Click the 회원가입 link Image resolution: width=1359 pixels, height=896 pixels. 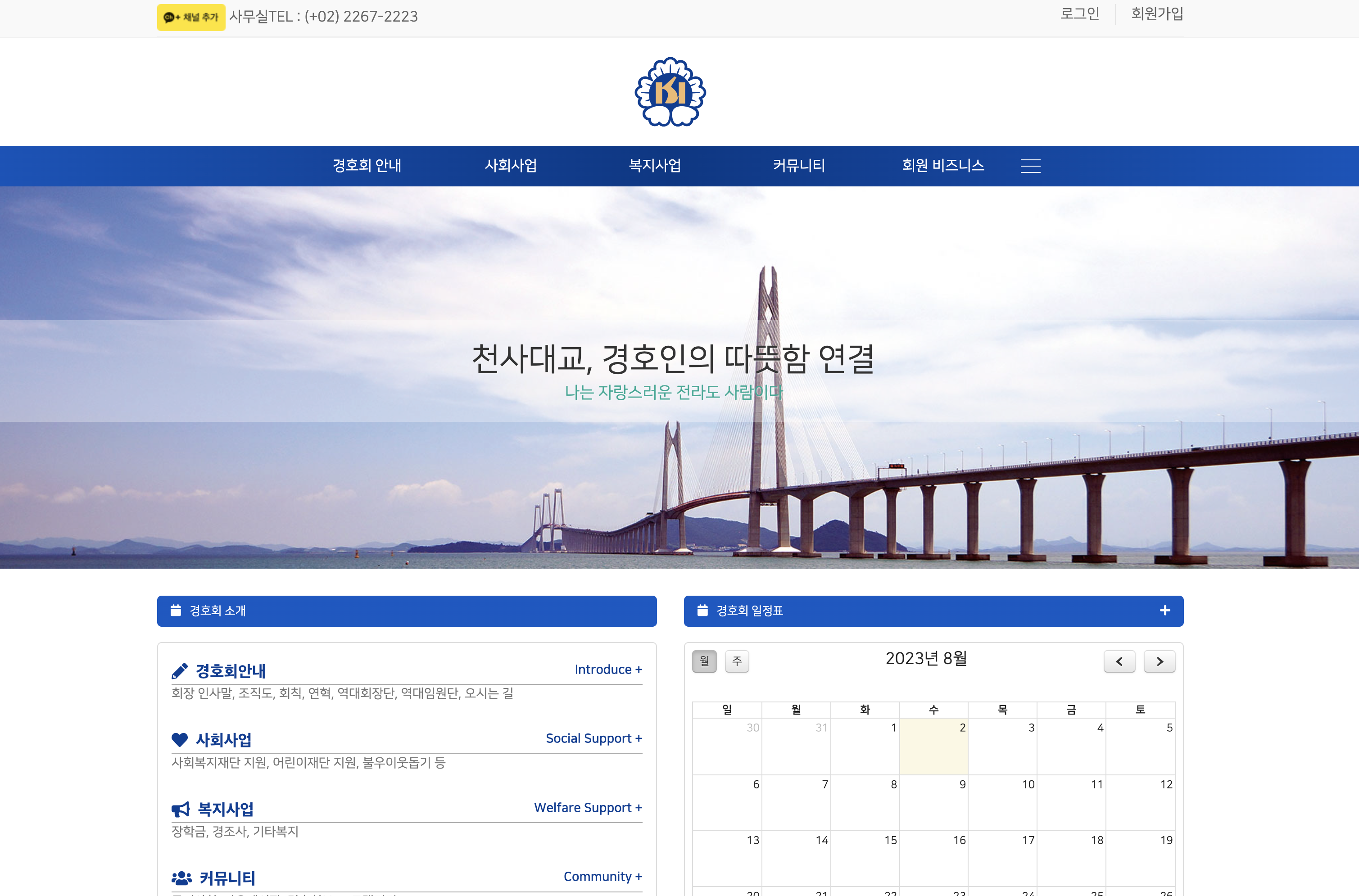[1157, 14]
